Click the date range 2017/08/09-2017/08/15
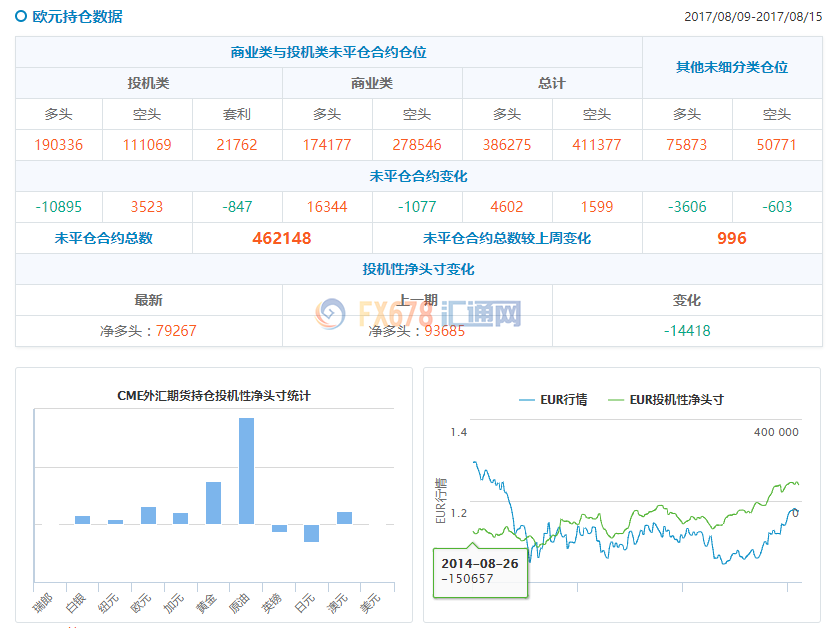This screenshot has width=837, height=628. point(753,17)
